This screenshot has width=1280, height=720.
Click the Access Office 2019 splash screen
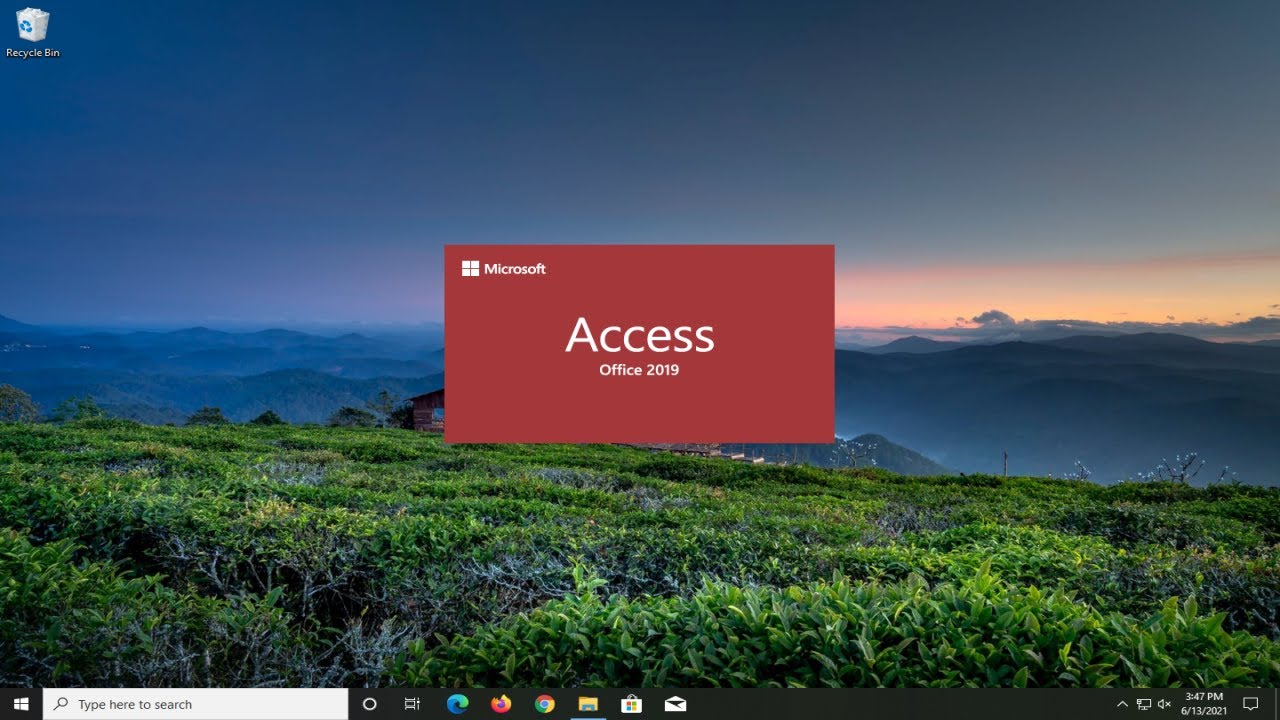click(639, 343)
